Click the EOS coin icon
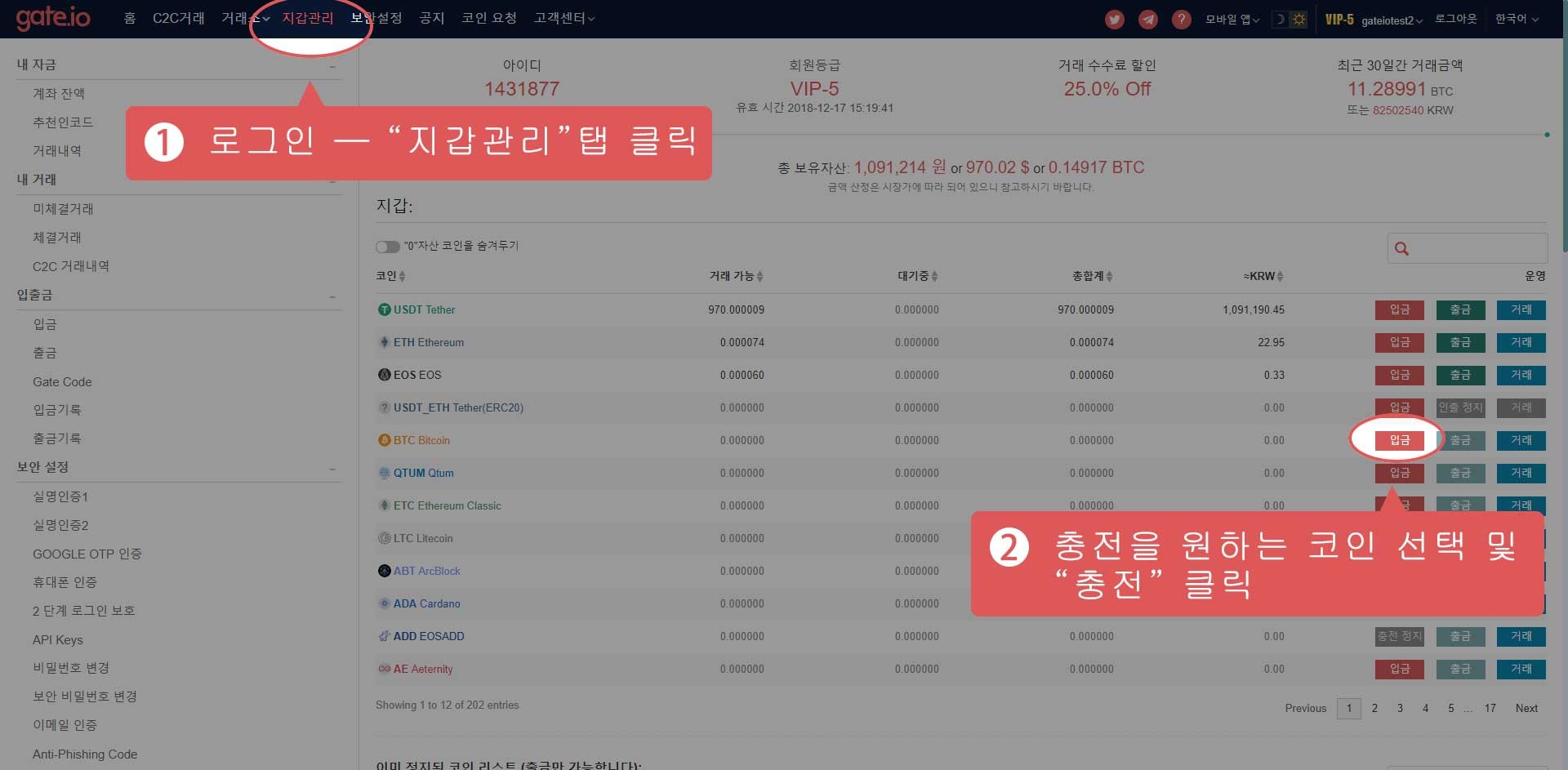 tap(384, 375)
